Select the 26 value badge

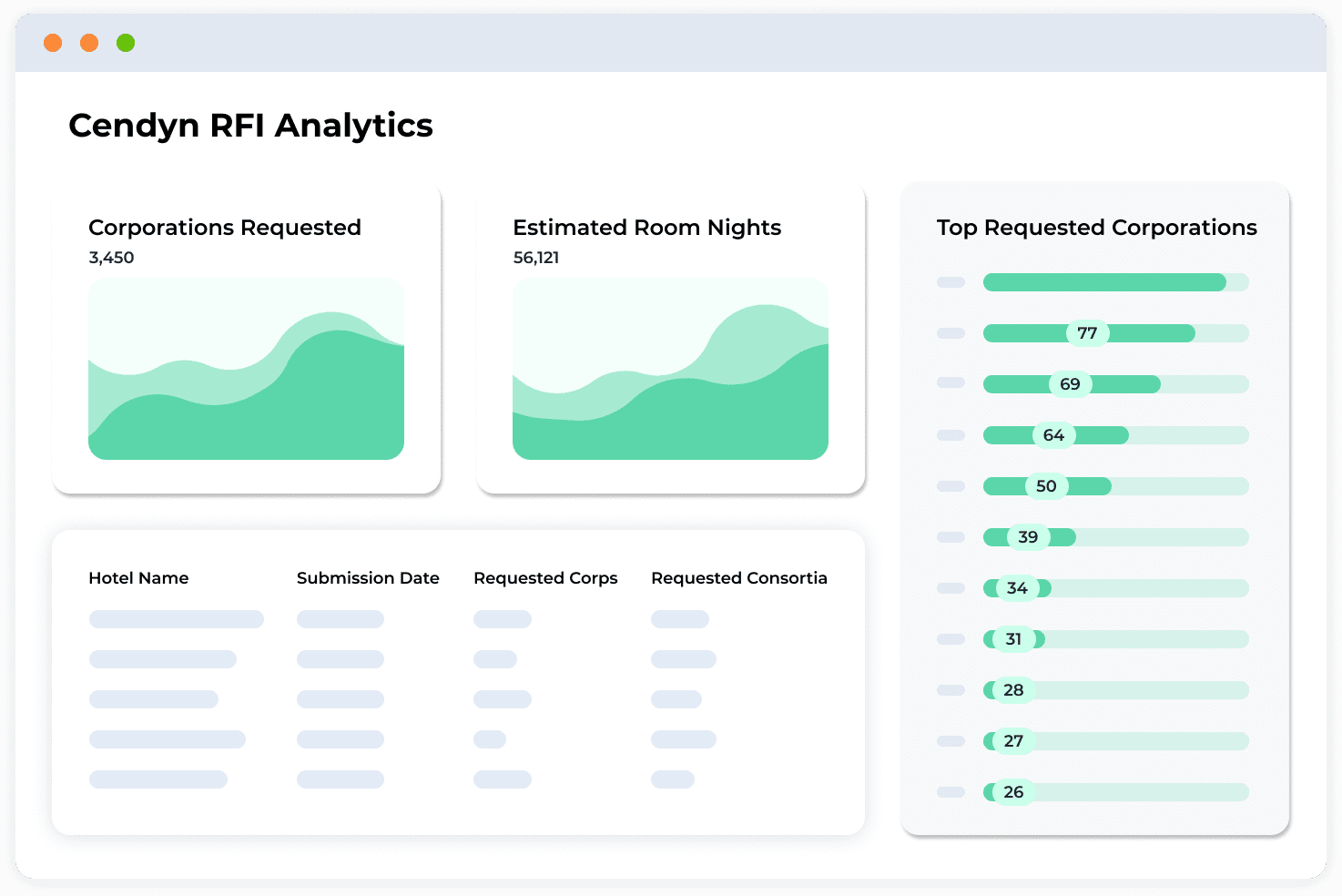click(1013, 792)
